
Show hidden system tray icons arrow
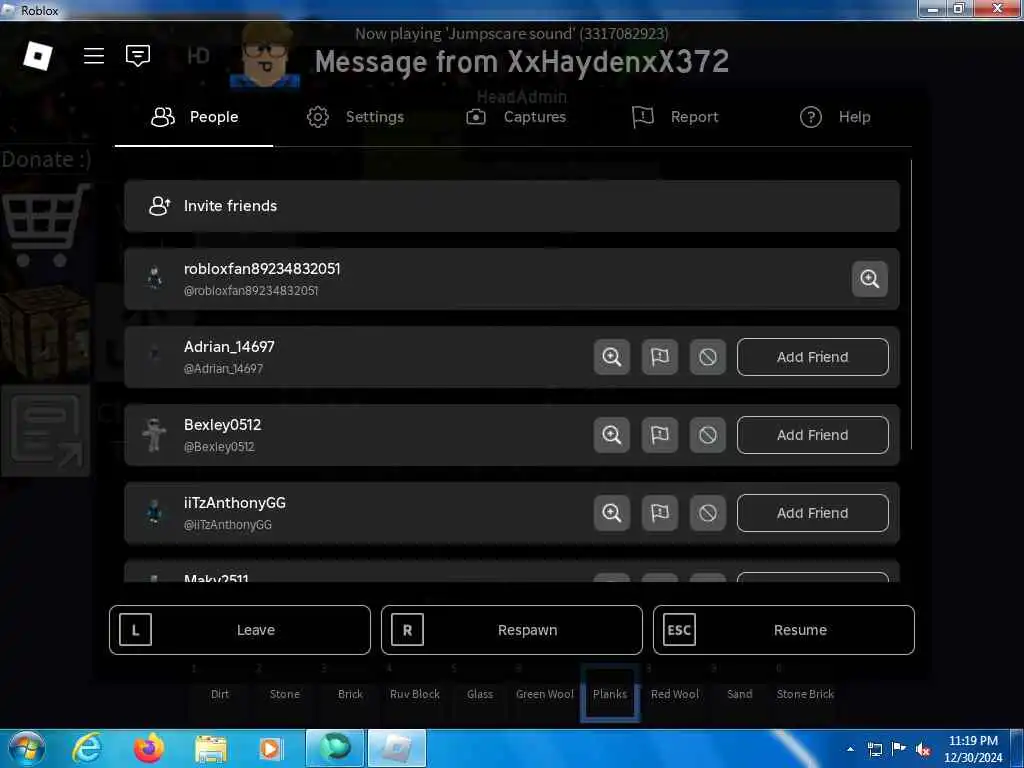click(x=850, y=749)
